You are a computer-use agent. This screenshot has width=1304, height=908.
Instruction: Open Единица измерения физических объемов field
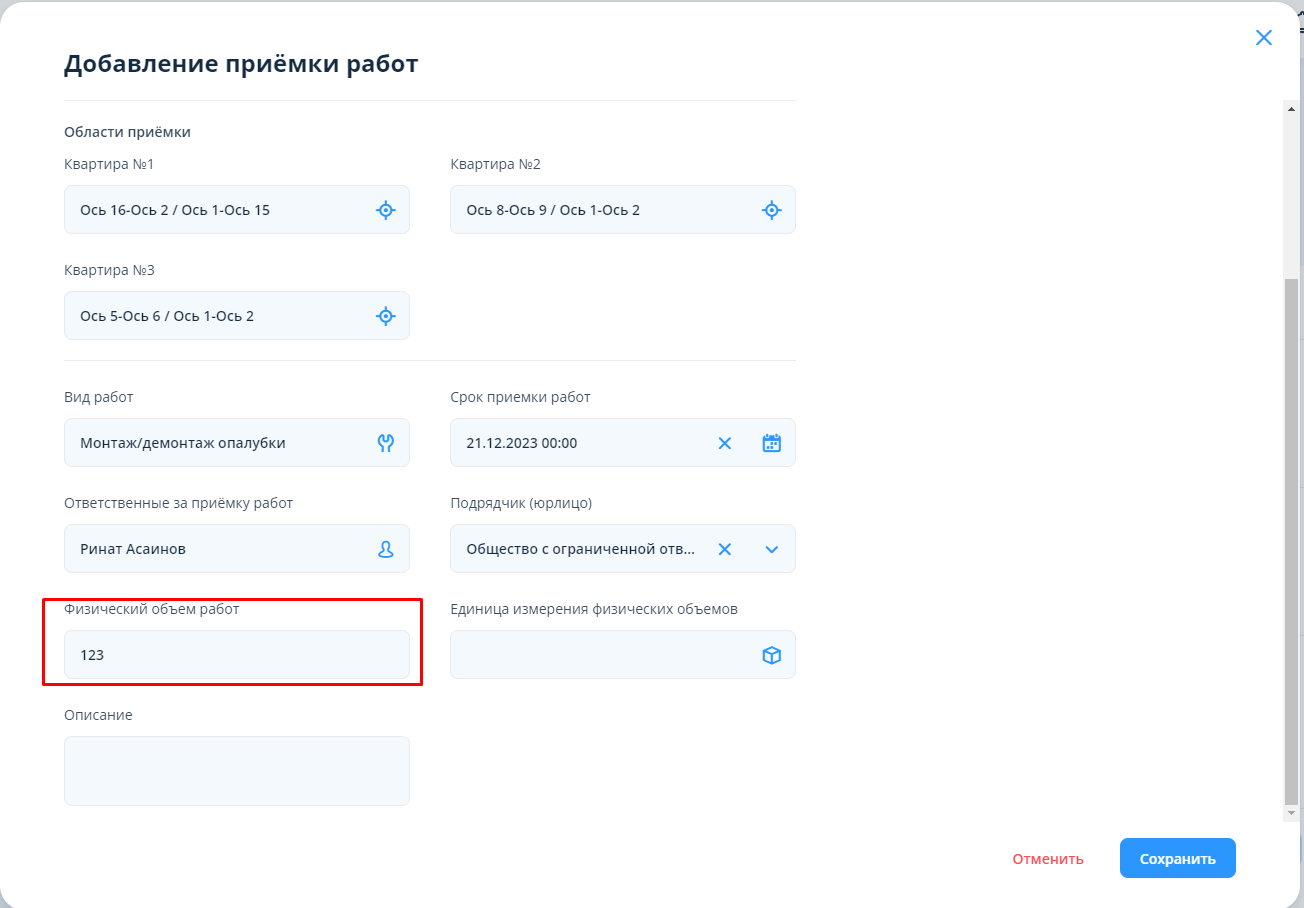click(x=600, y=655)
